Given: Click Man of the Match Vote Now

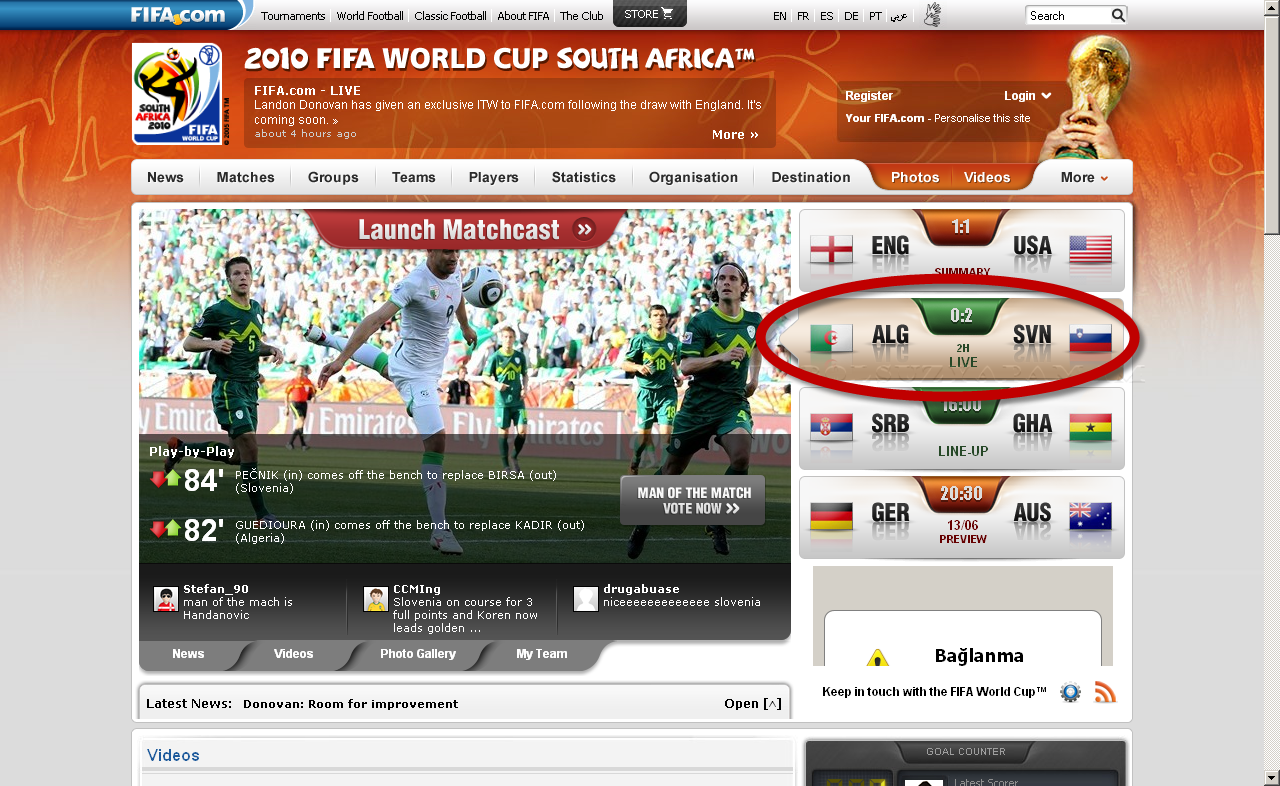Looking at the screenshot, I should (692, 500).
